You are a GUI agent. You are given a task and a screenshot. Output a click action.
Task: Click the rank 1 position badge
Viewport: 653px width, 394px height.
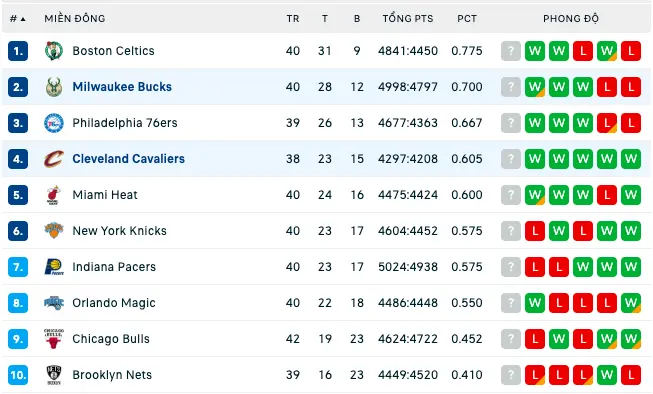coord(18,51)
